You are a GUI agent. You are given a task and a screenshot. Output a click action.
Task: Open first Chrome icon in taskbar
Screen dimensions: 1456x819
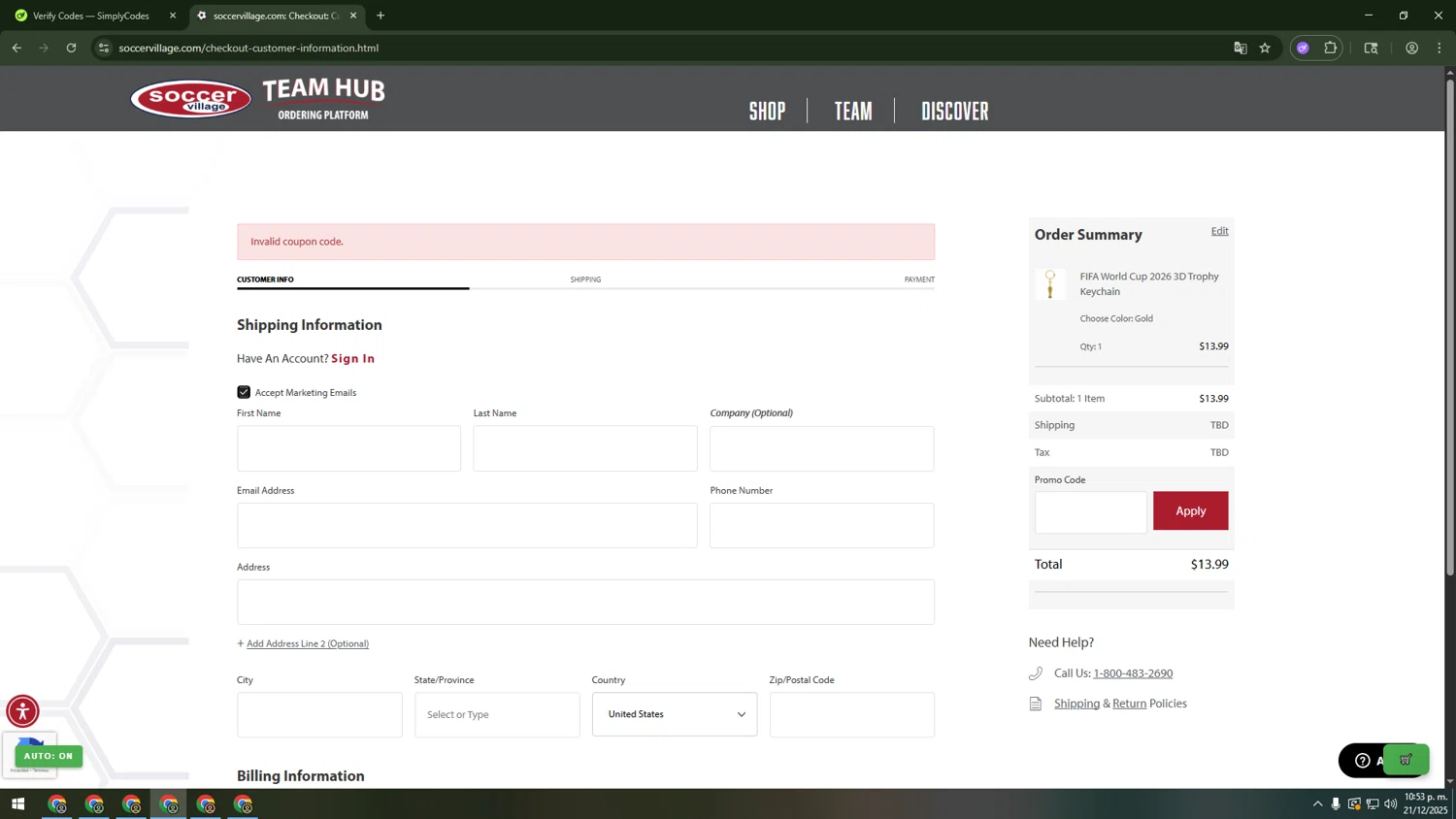click(57, 803)
